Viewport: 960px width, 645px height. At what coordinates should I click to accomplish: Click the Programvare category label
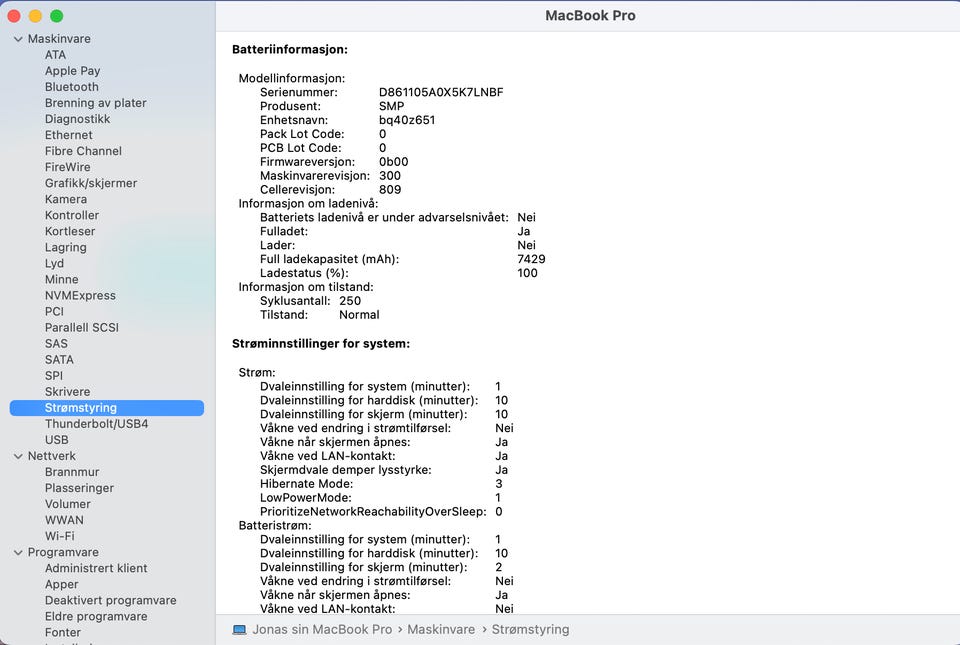[63, 552]
